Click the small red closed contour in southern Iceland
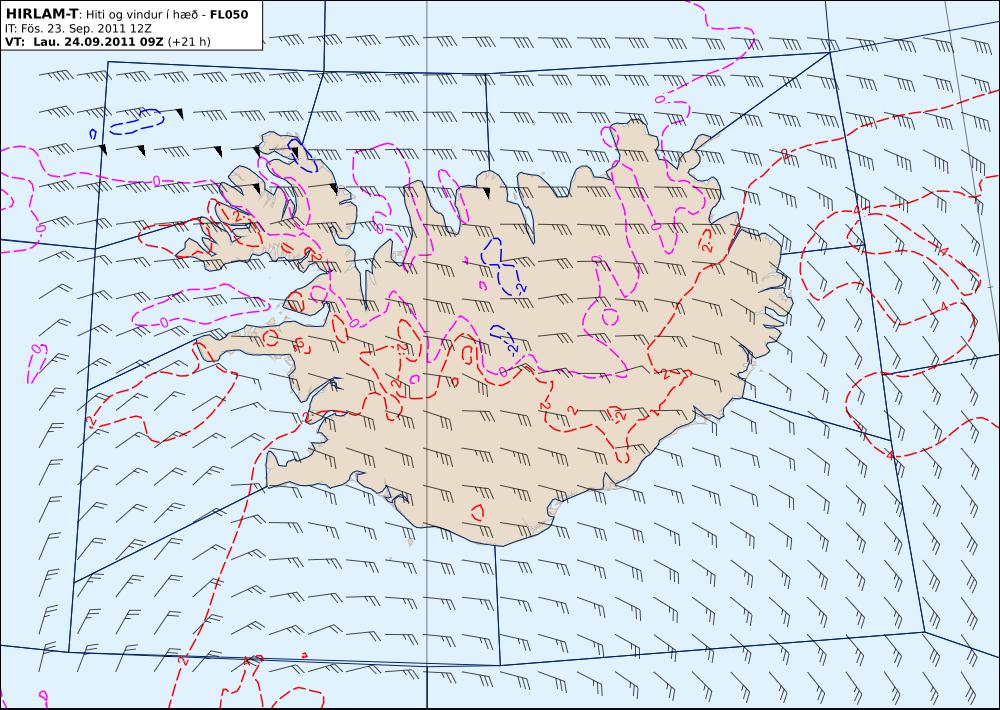1000x710 pixels. click(x=477, y=512)
